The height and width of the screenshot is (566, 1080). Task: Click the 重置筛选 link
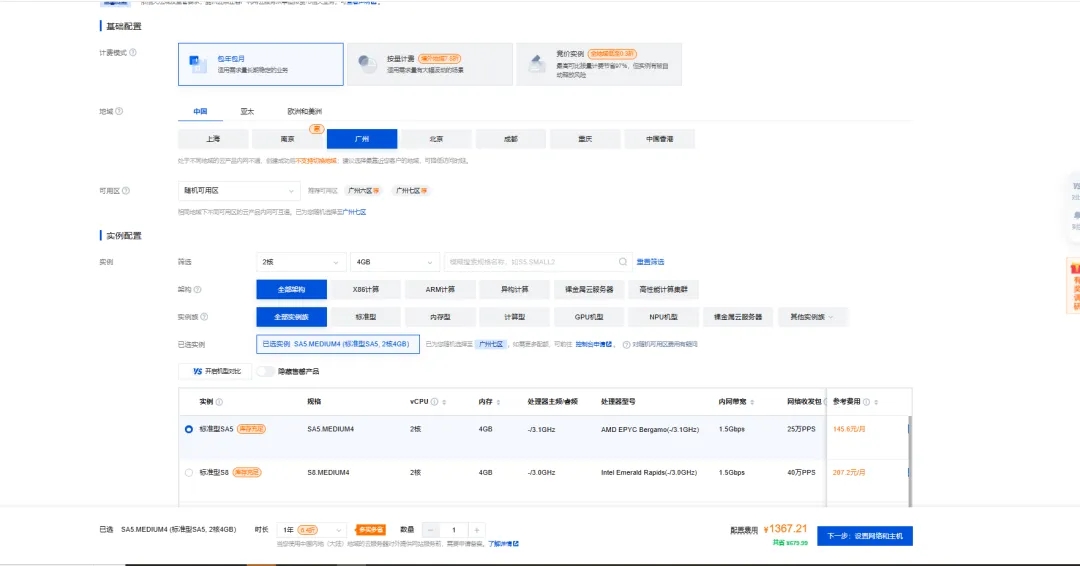650,262
